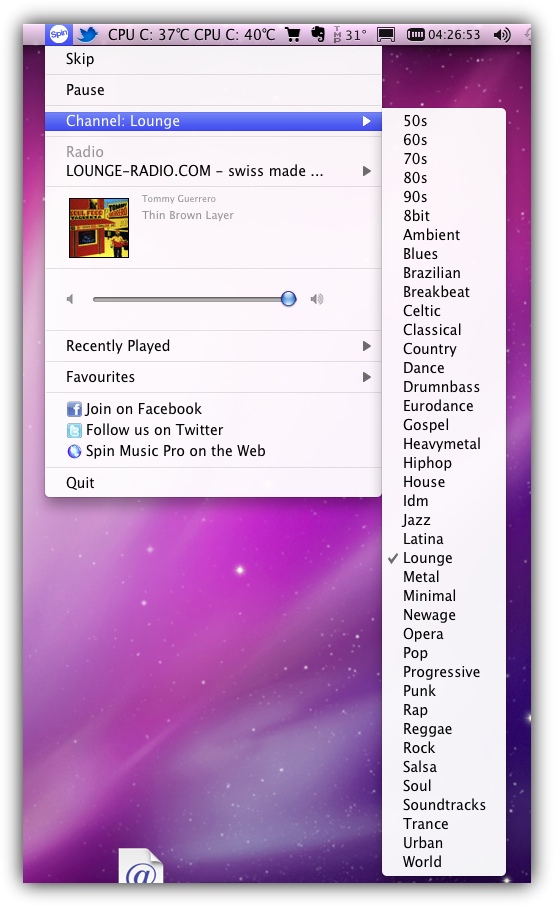Open the Evernote elephant menu bar icon
The width and height of the screenshot is (556, 906).
pos(318,34)
